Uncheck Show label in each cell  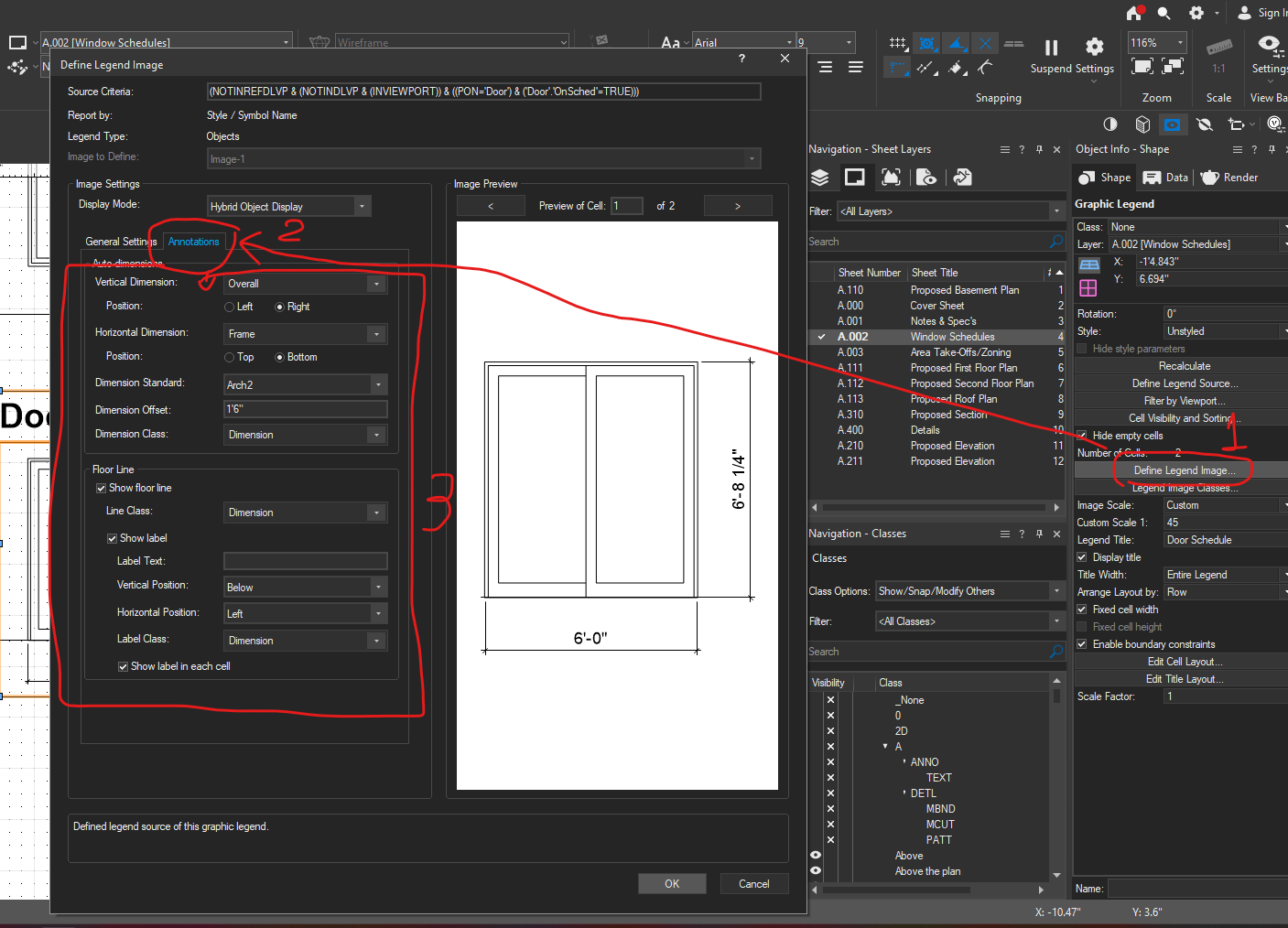pos(124,667)
